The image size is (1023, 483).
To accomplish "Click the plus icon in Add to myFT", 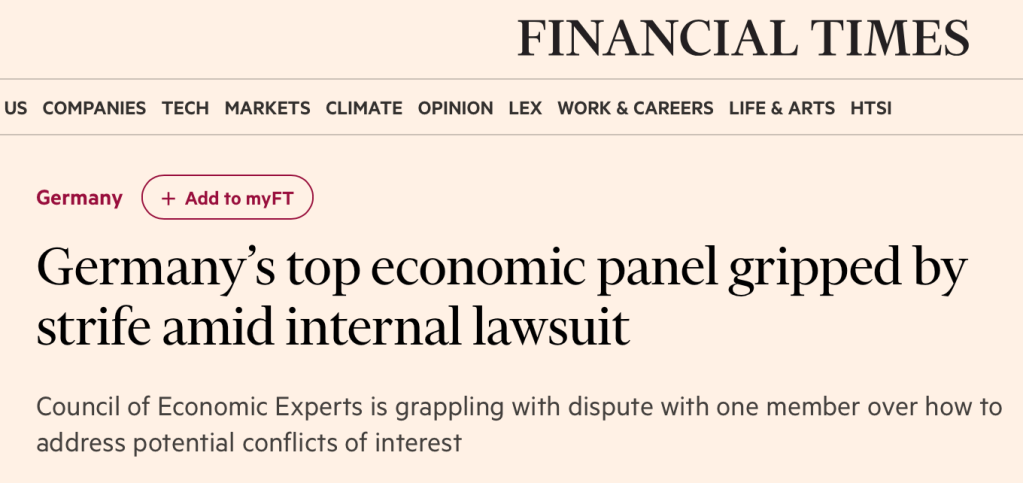I will click(x=168, y=198).
